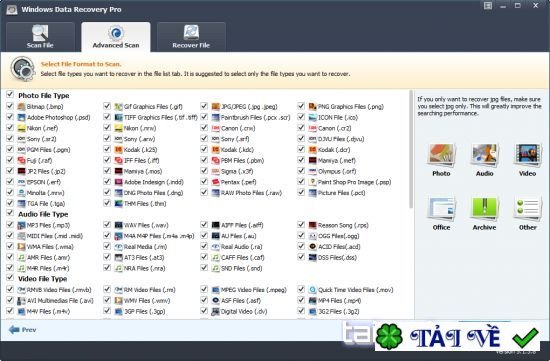This screenshot has width=550, height=361.
Task: Select the Photo category icon
Action: click(x=441, y=160)
